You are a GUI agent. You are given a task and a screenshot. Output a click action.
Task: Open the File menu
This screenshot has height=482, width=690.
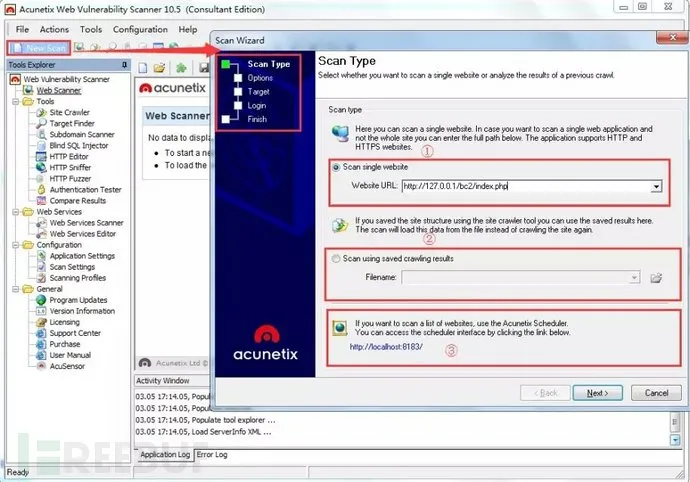click(22, 29)
